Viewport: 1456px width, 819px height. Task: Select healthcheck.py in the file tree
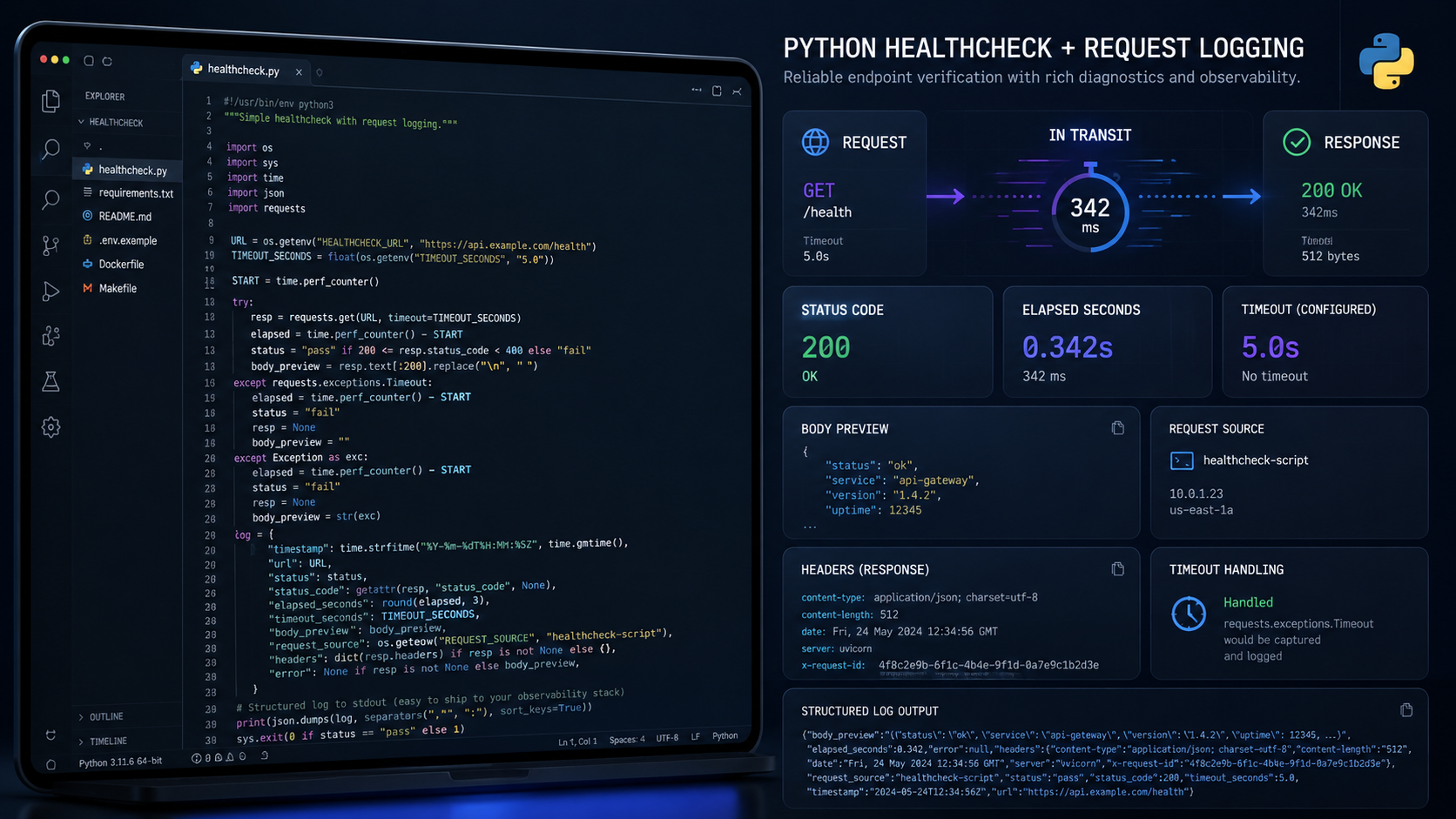tap(127, 170)
